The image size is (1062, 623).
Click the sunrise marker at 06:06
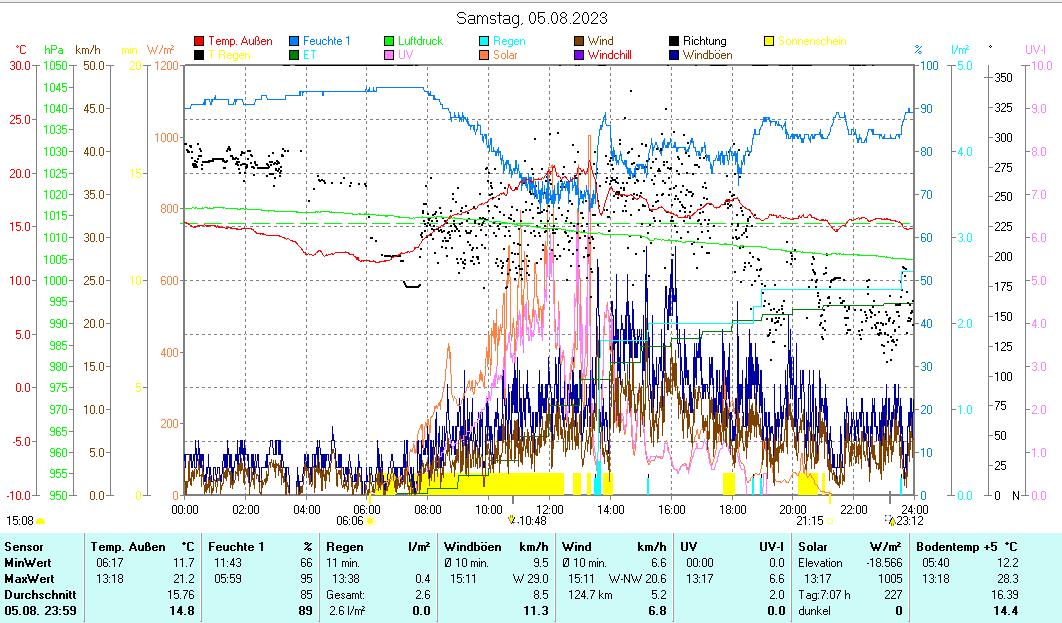[369, 520]
